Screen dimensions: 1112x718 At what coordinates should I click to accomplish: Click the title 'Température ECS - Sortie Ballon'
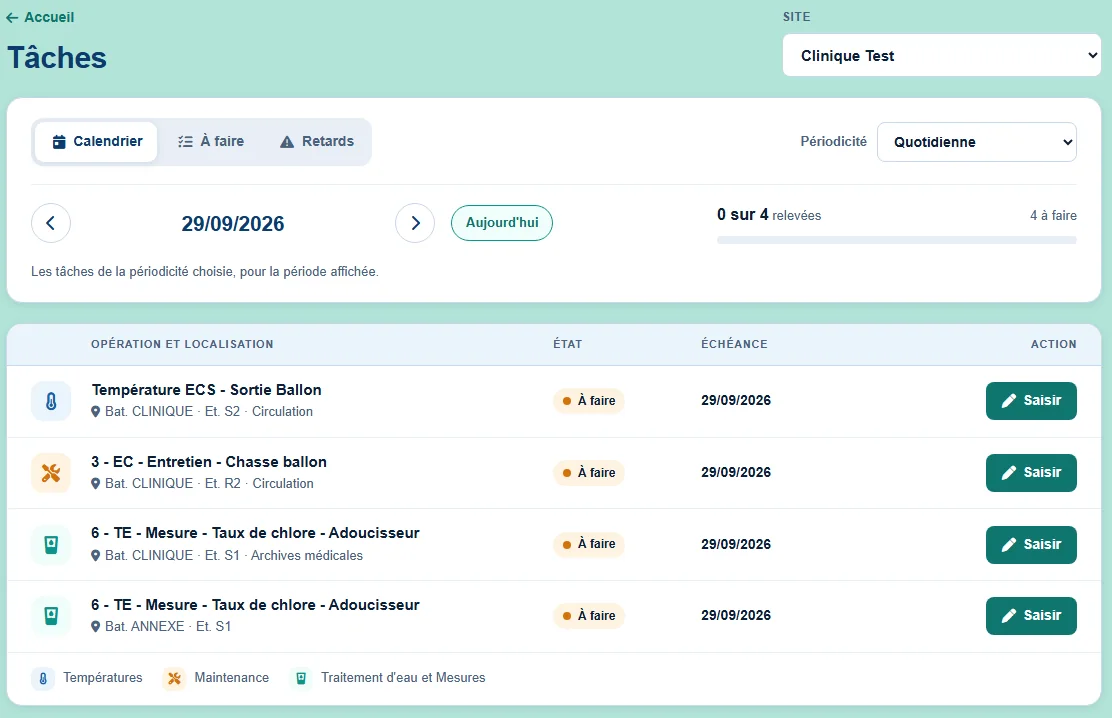[x=206, y=390]
